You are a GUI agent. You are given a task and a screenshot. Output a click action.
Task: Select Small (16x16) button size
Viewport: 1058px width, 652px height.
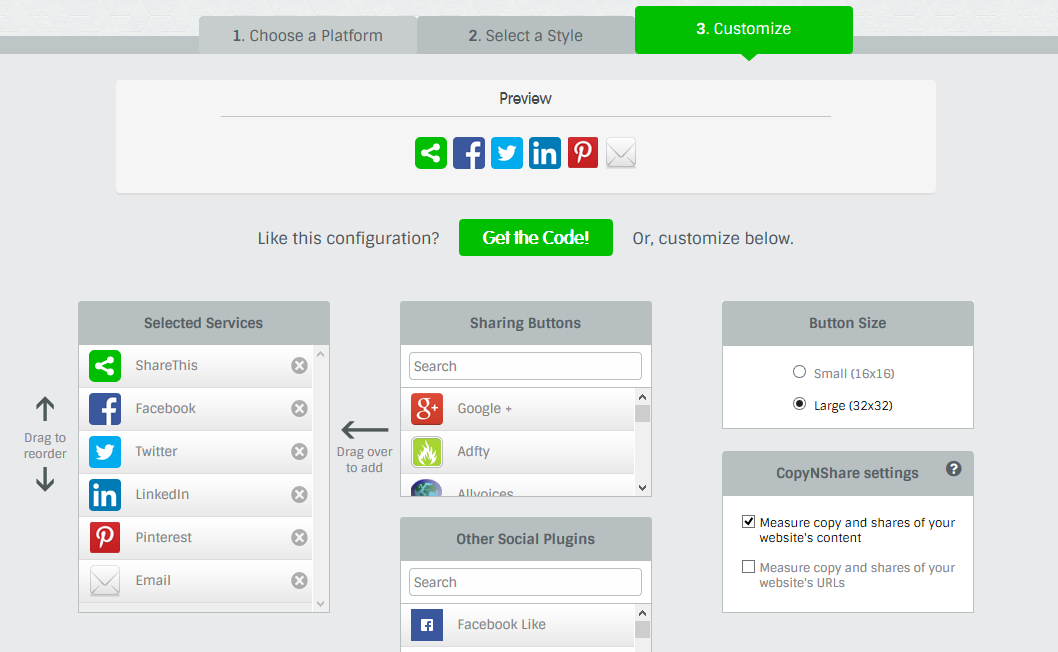tap(799, 372)
